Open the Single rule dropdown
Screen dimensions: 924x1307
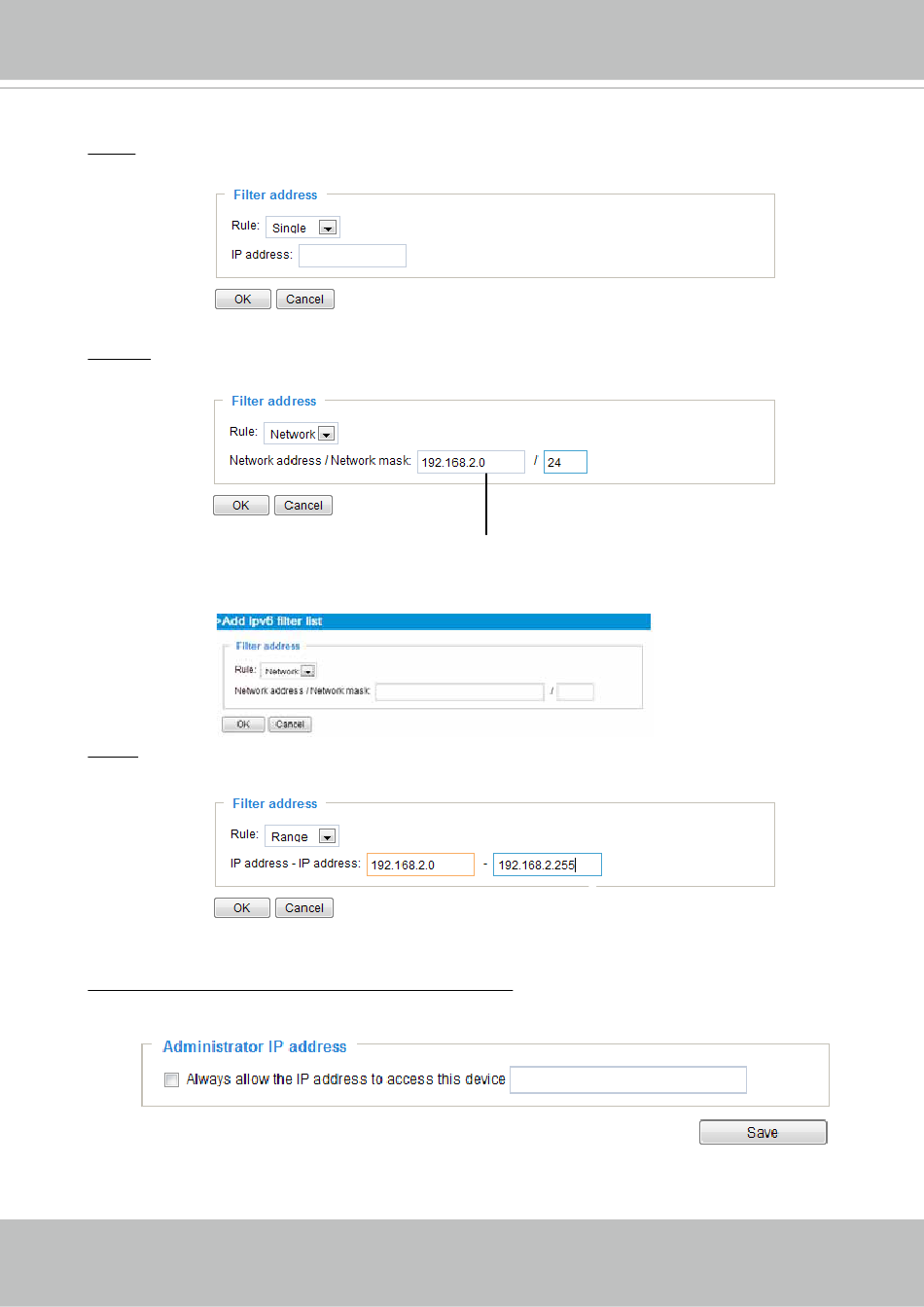coord(302,228)
